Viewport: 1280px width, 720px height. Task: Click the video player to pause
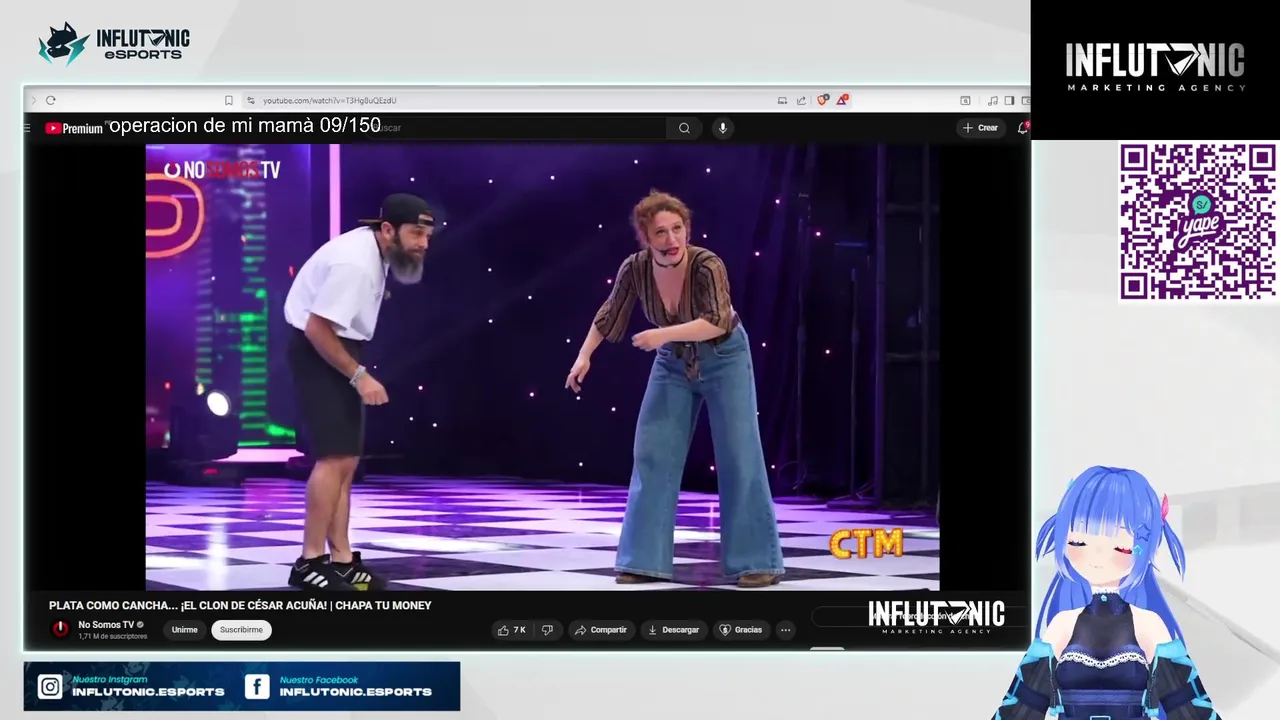[x=542, y=367]
